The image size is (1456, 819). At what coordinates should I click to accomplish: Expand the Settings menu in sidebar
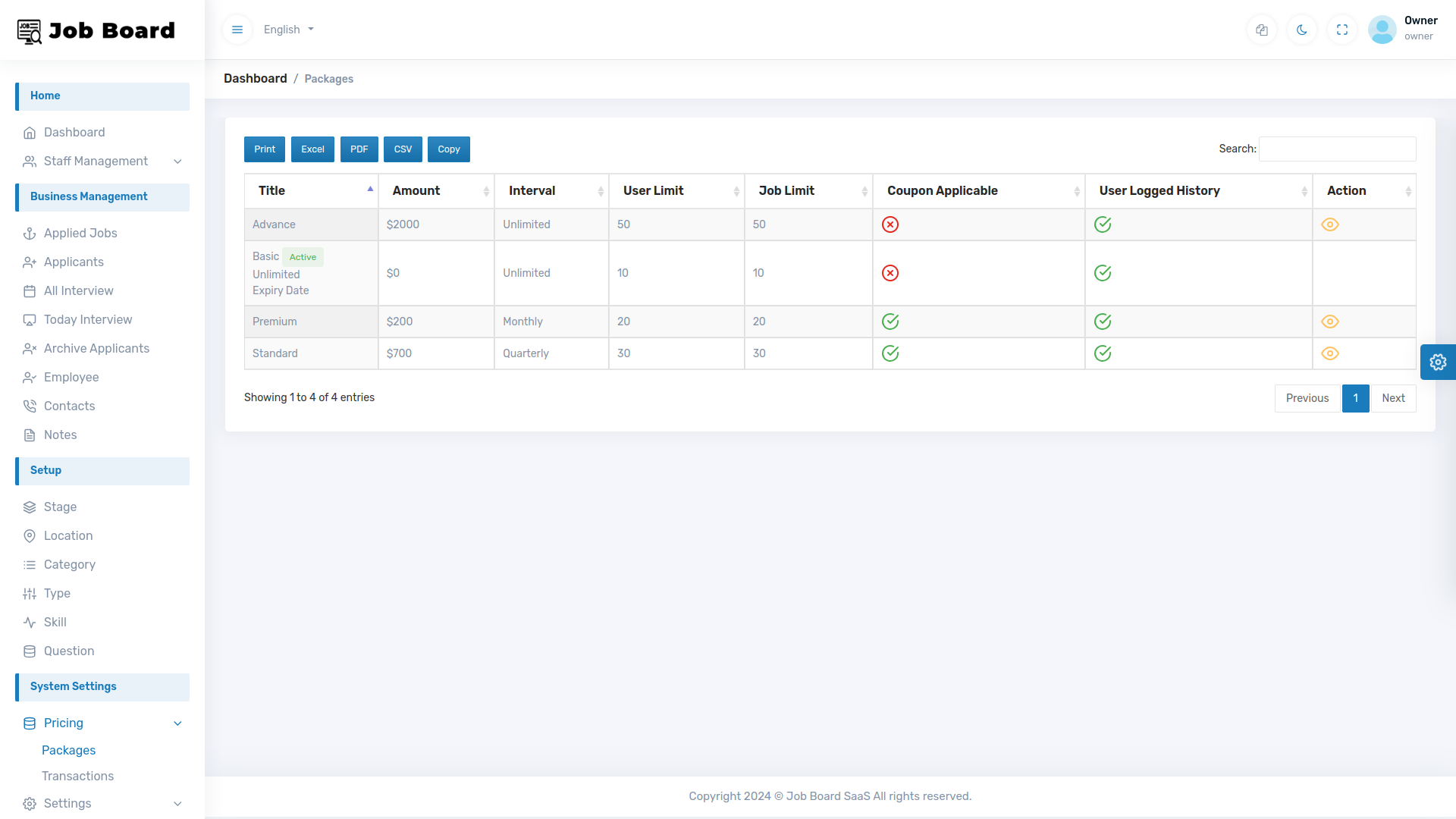(x=67, y=803)
